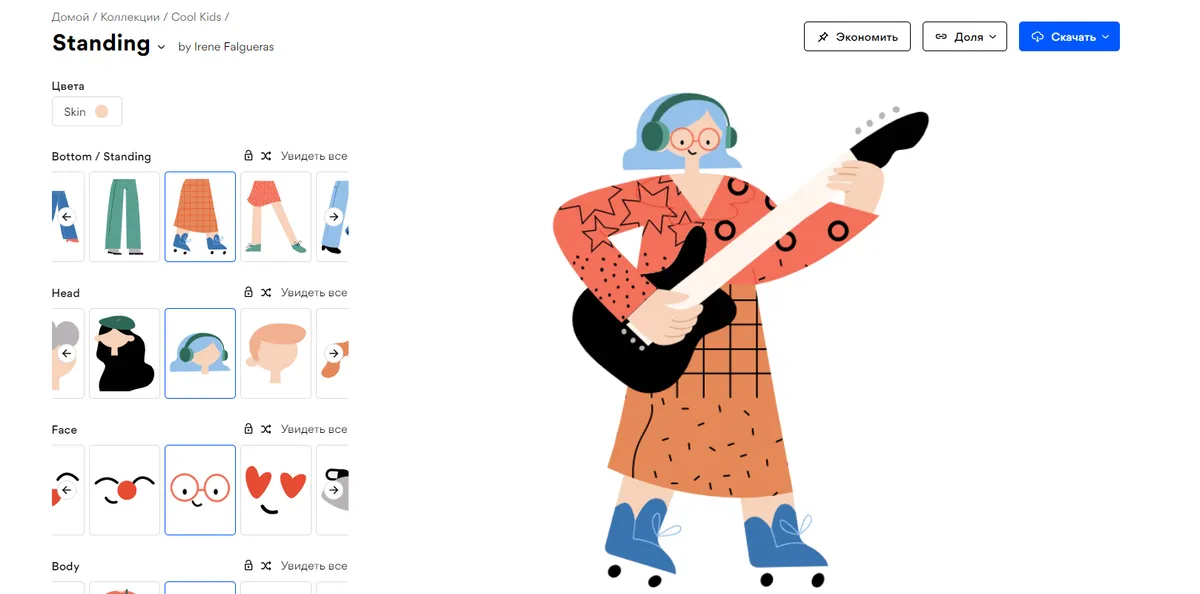
Task: Click Увидеть все for Head
Action: pyautogui.click(x=314, y=293)
